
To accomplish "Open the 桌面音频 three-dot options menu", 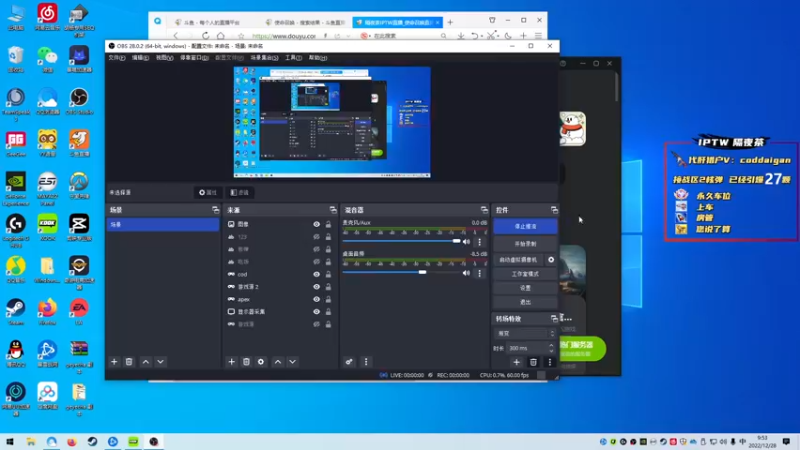I will [x=480, y=273].
